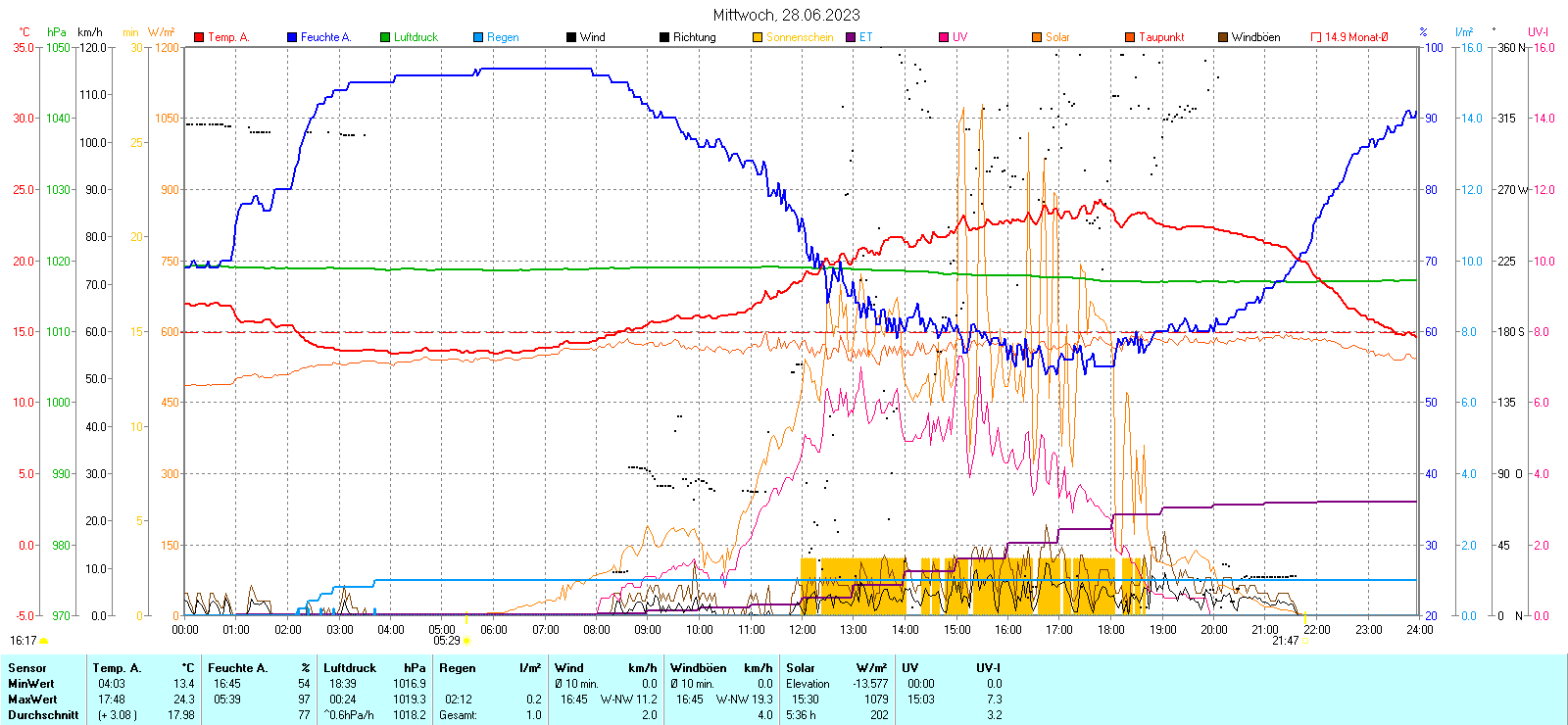
Task: Click the purple ET legend square
Action: tap(851, 37)
